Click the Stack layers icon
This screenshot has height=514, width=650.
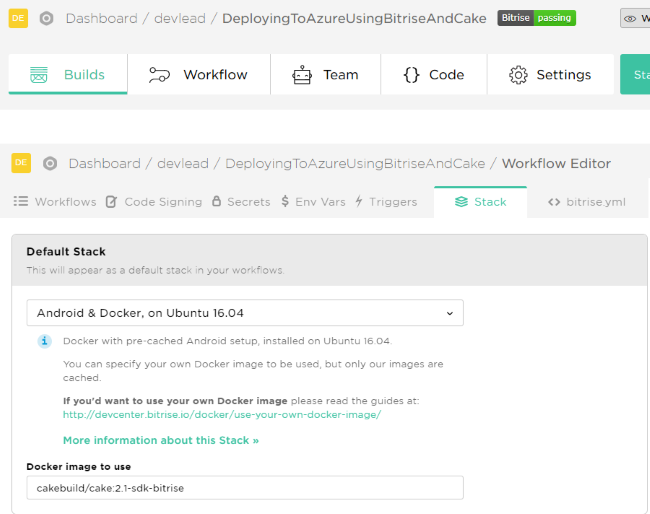click(x=461, y=202)
